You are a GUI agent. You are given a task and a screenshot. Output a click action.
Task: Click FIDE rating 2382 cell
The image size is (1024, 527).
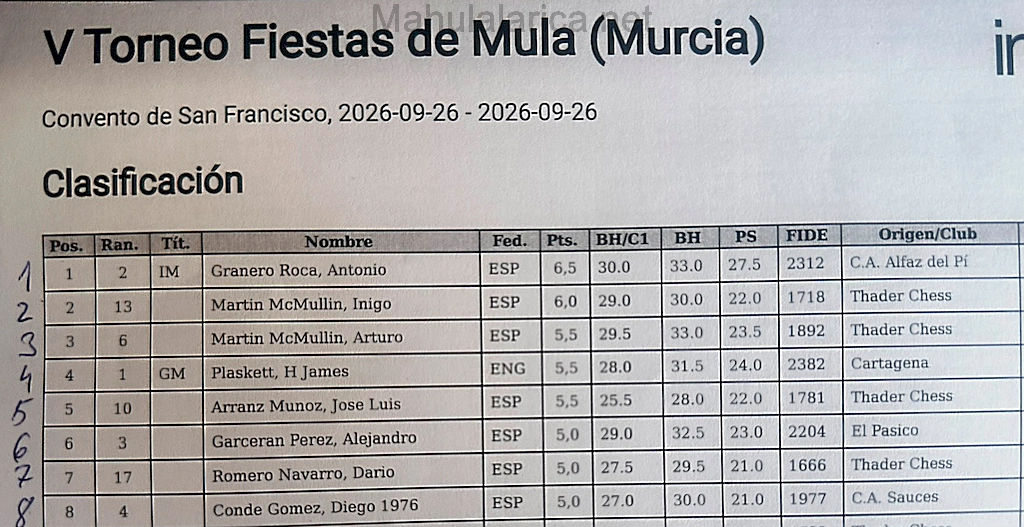(806, 364)
